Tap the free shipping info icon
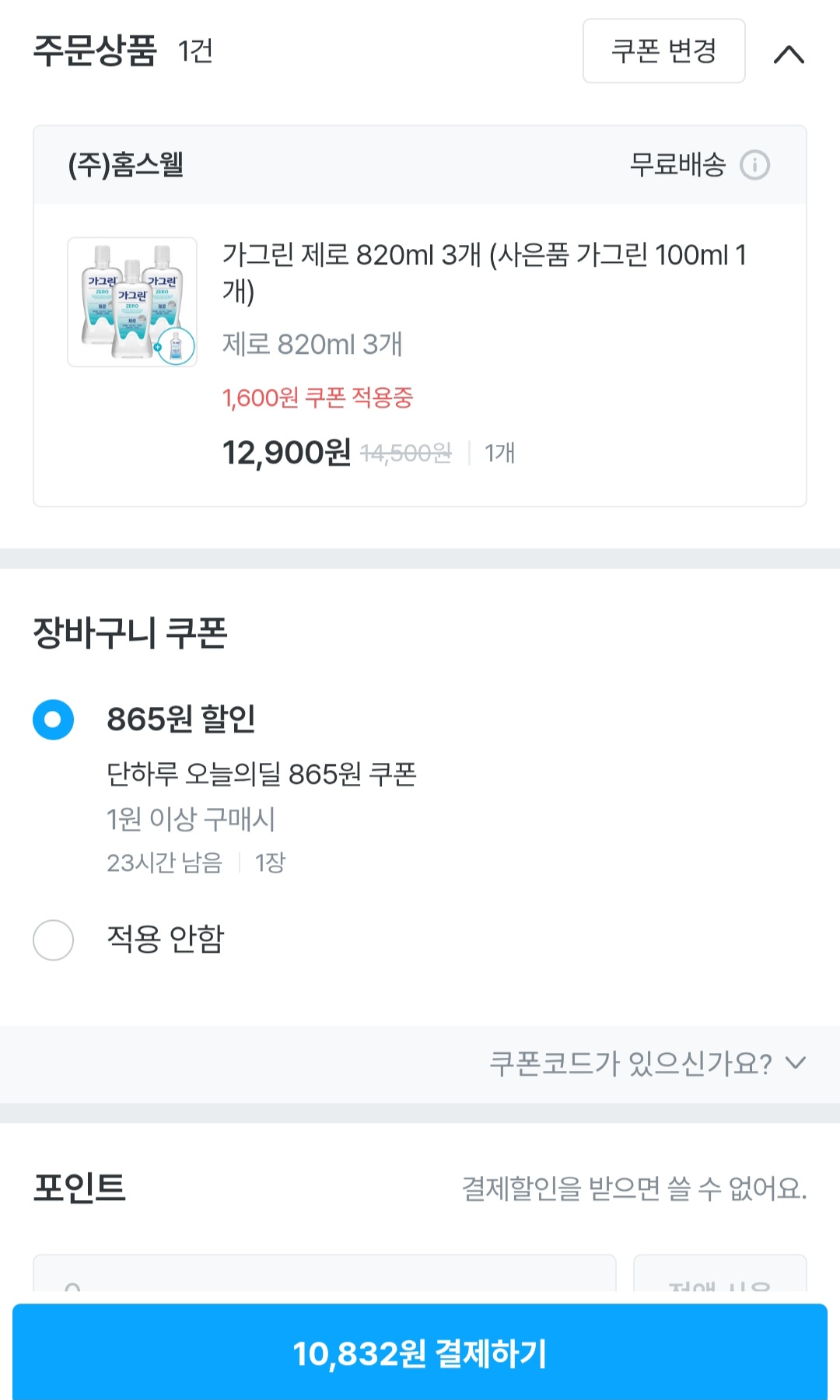Image resolution: width=840 pixels, height=1400 pixels. (x=754, y=165)
